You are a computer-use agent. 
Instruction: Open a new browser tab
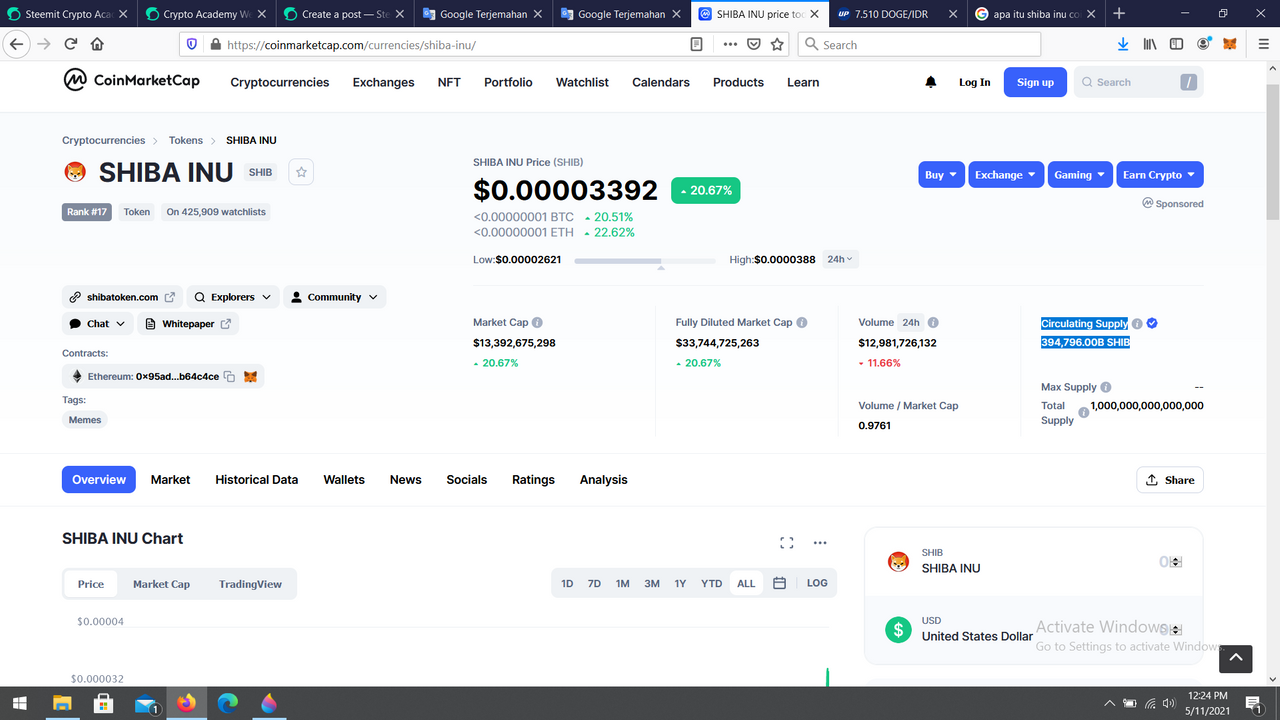click(1118, 14)
